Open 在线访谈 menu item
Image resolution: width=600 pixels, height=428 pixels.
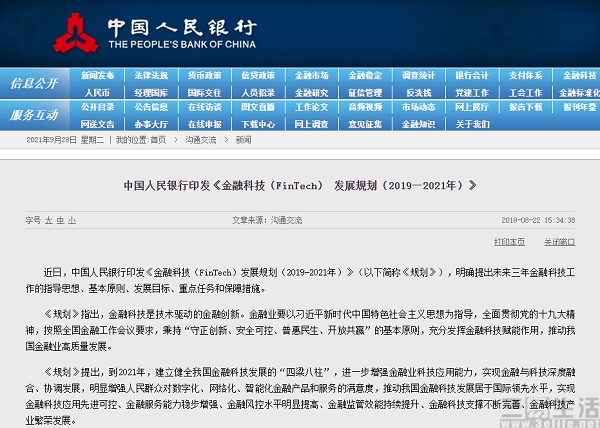click(x=204, y=107)
